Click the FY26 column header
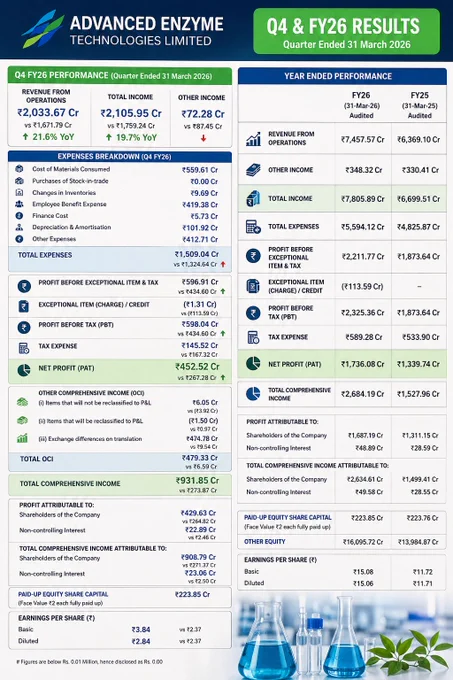The image size is (453, 680). (361, 95)
